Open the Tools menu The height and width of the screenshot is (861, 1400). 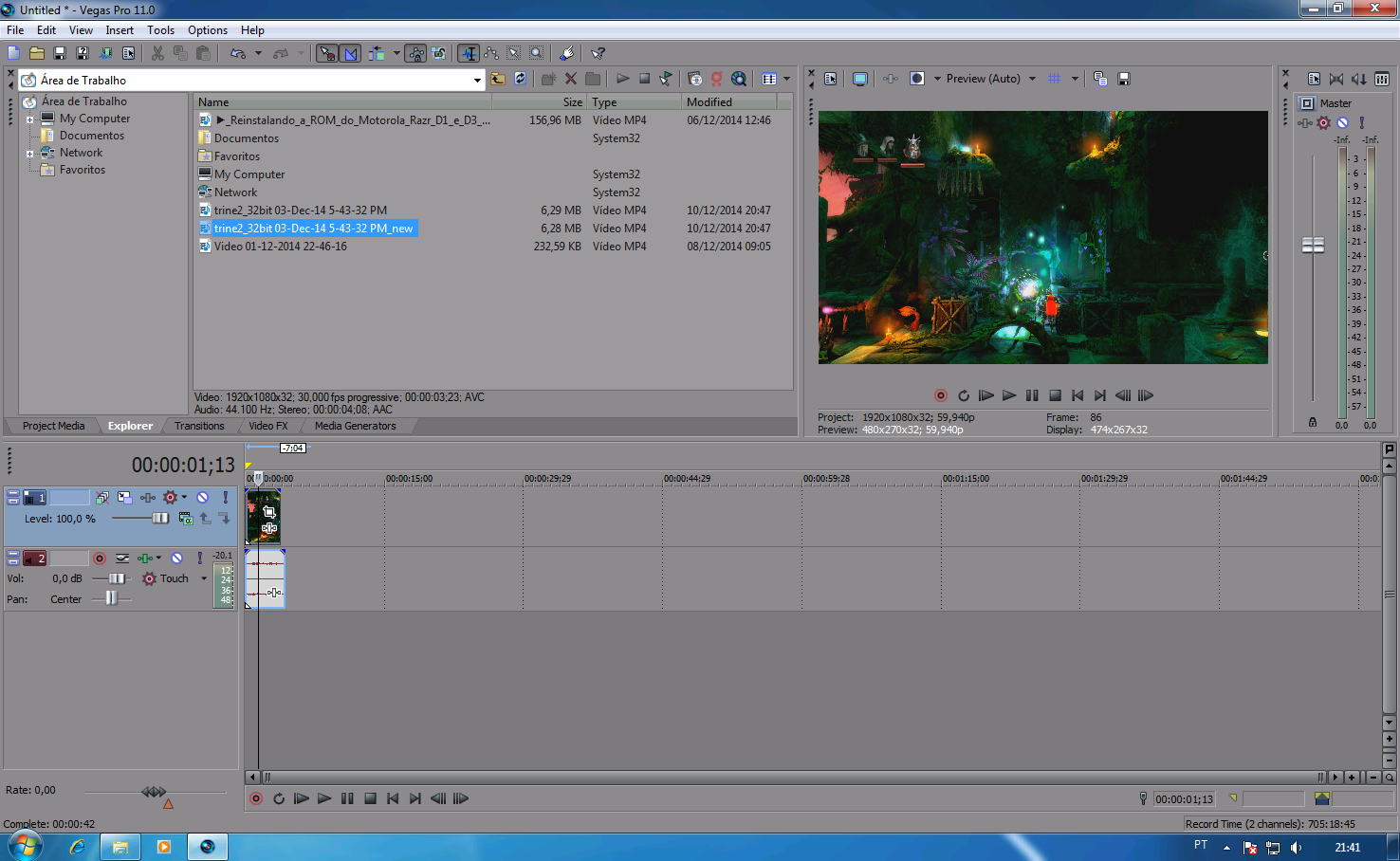160,30
